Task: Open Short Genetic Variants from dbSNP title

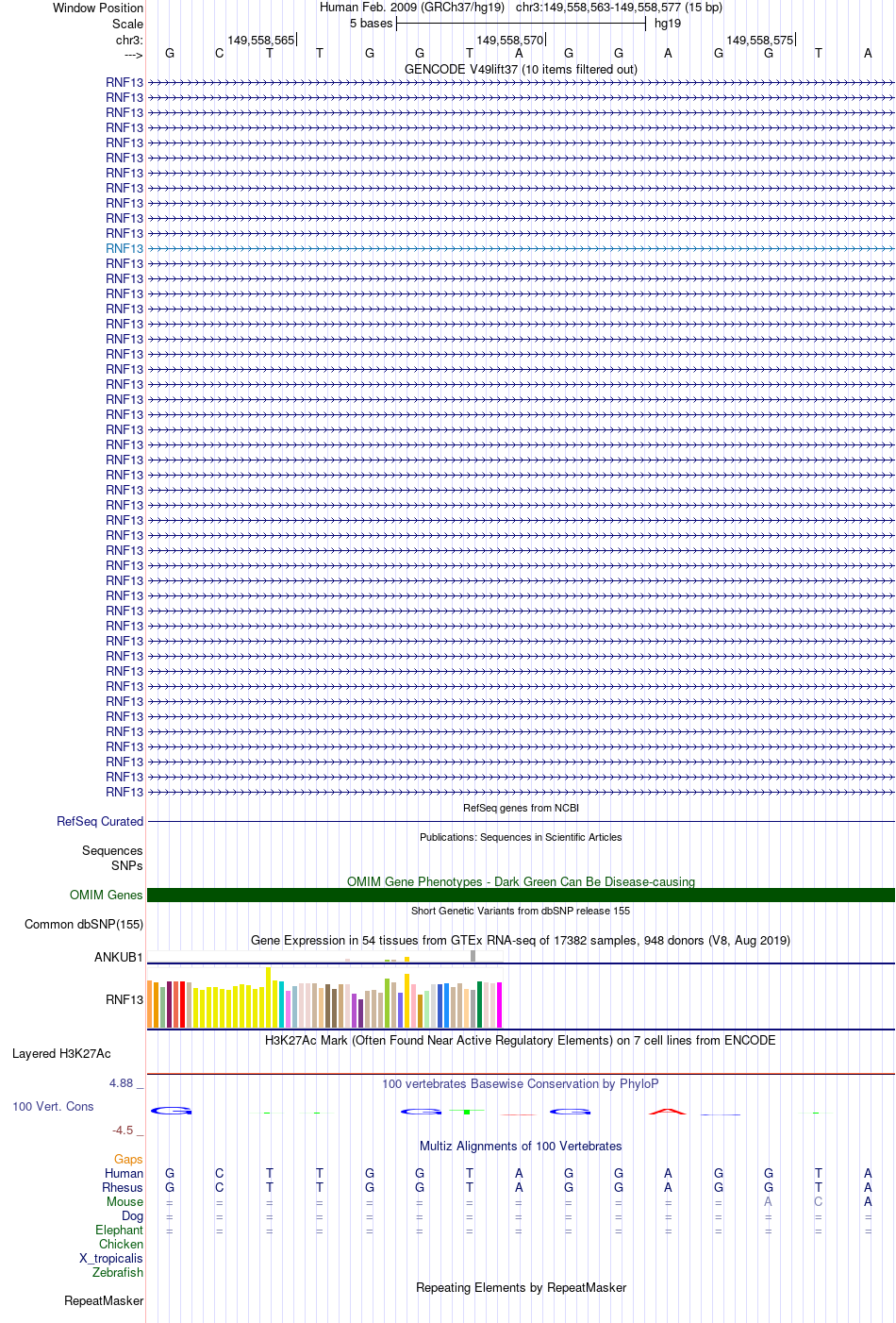Action: point(521,912)
